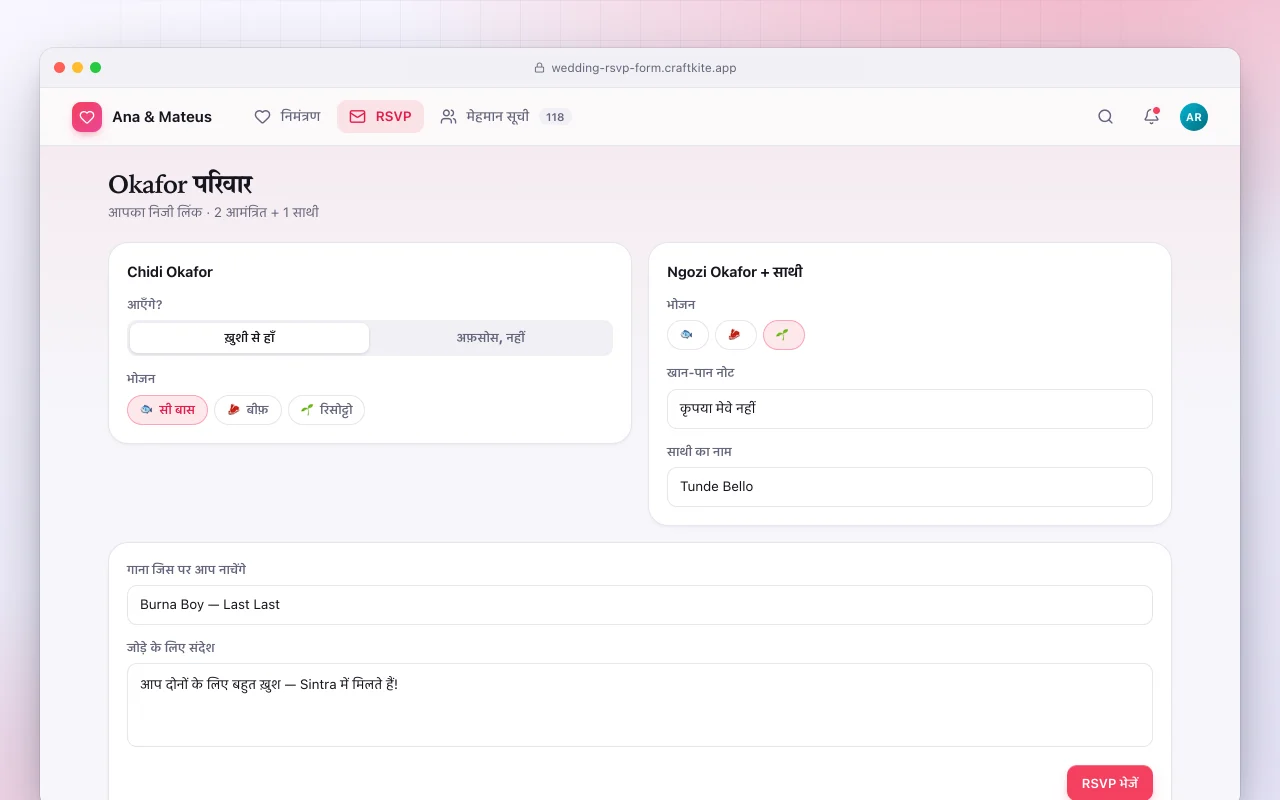Viewport: 1280px width, 800px height.
Task: Click the खान-पान नोट input field
Action: (910, 409)
